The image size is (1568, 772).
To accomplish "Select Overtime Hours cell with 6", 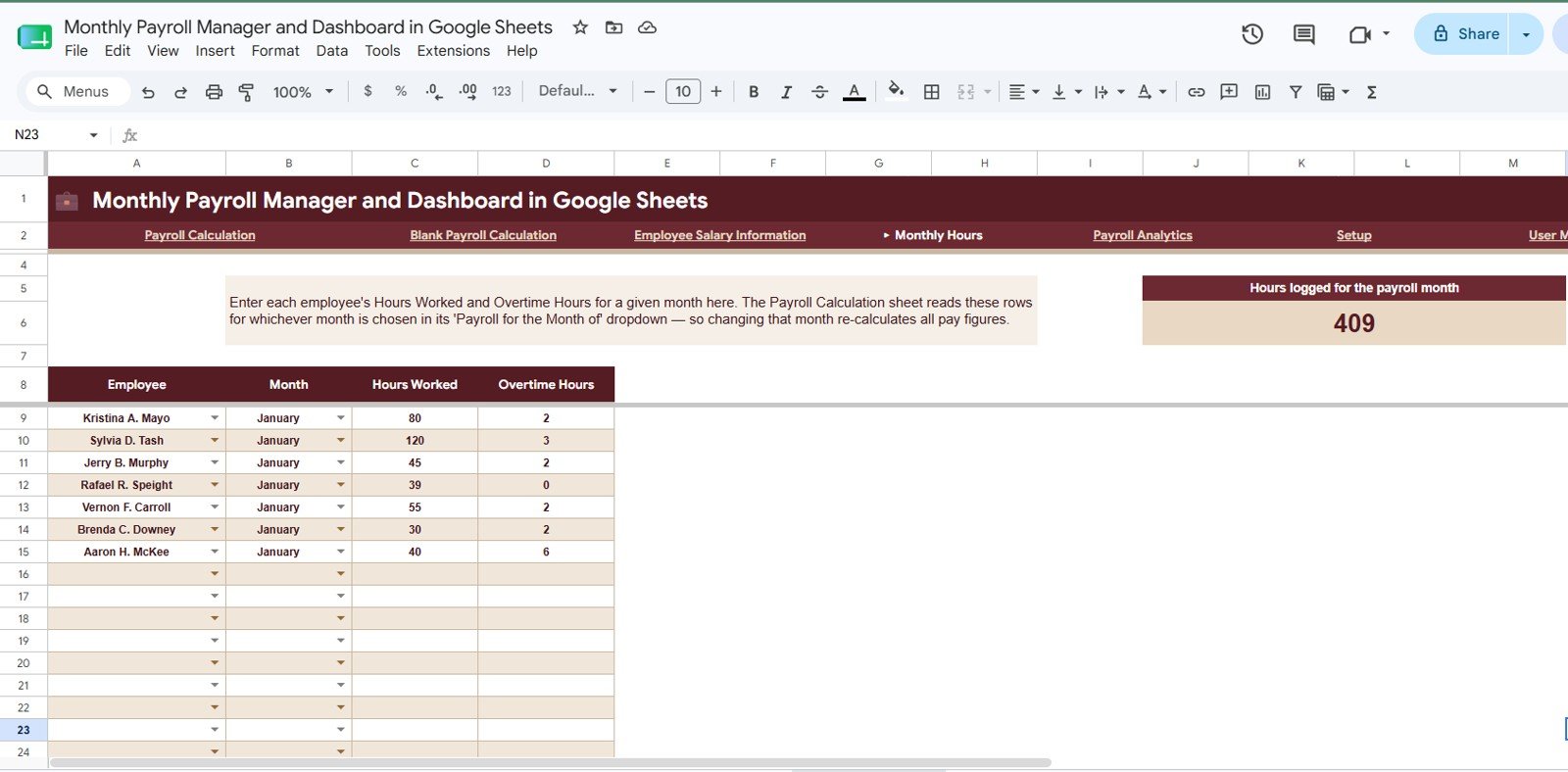I will [x=546, y=552].
